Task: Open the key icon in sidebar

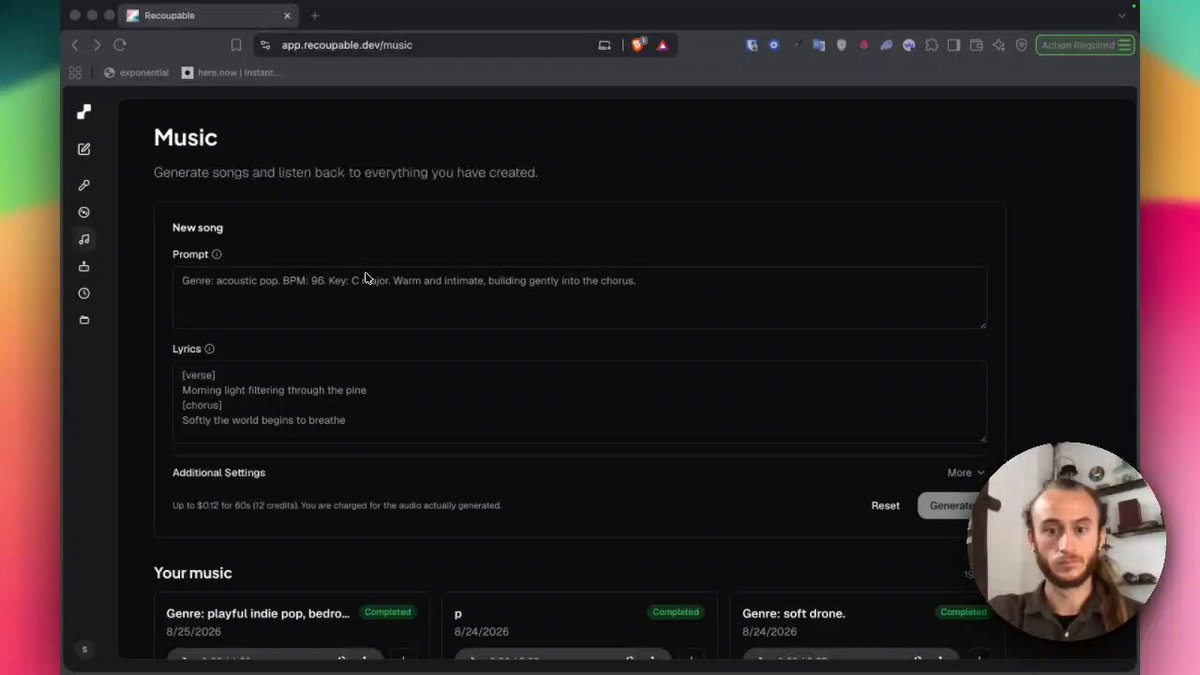Action: coord(84,185)
